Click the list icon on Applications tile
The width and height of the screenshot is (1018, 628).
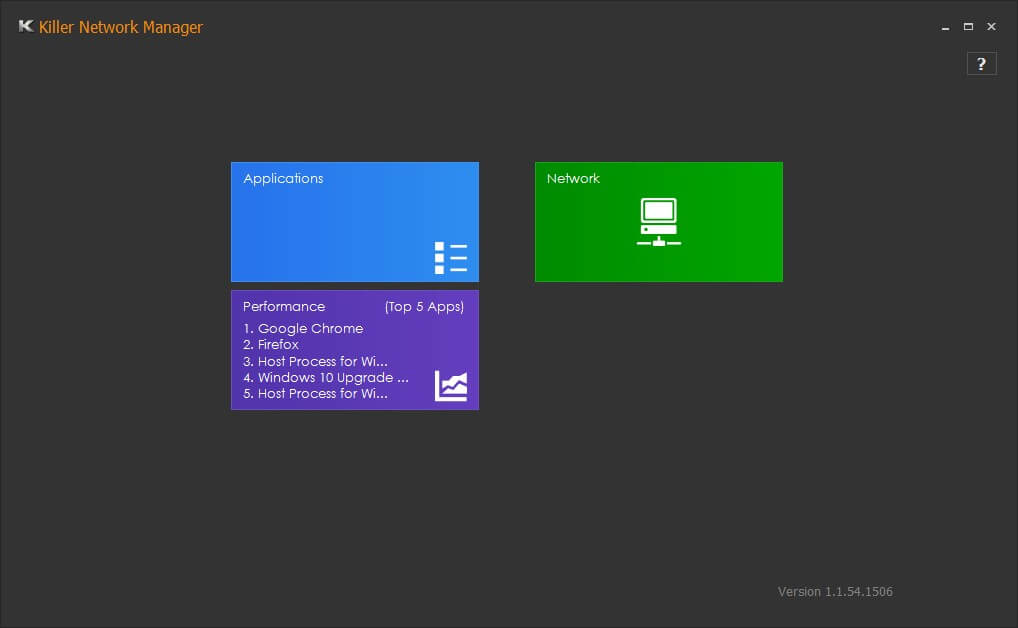pos(450,257)
